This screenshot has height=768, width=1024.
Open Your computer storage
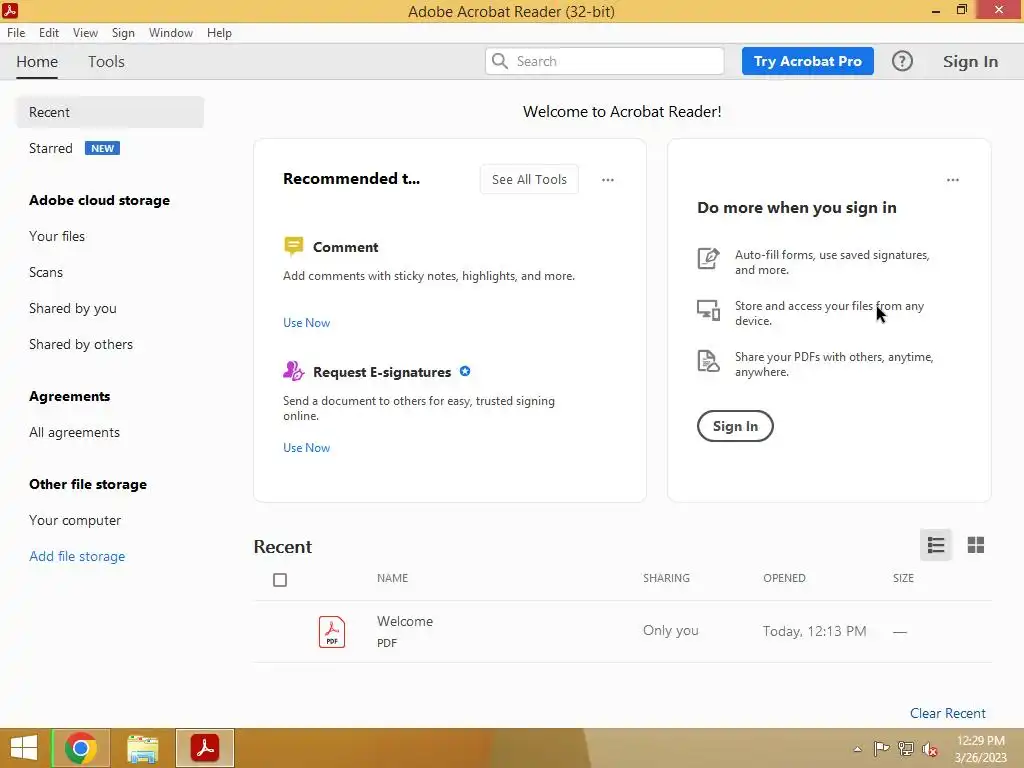(x=75, y=520)
